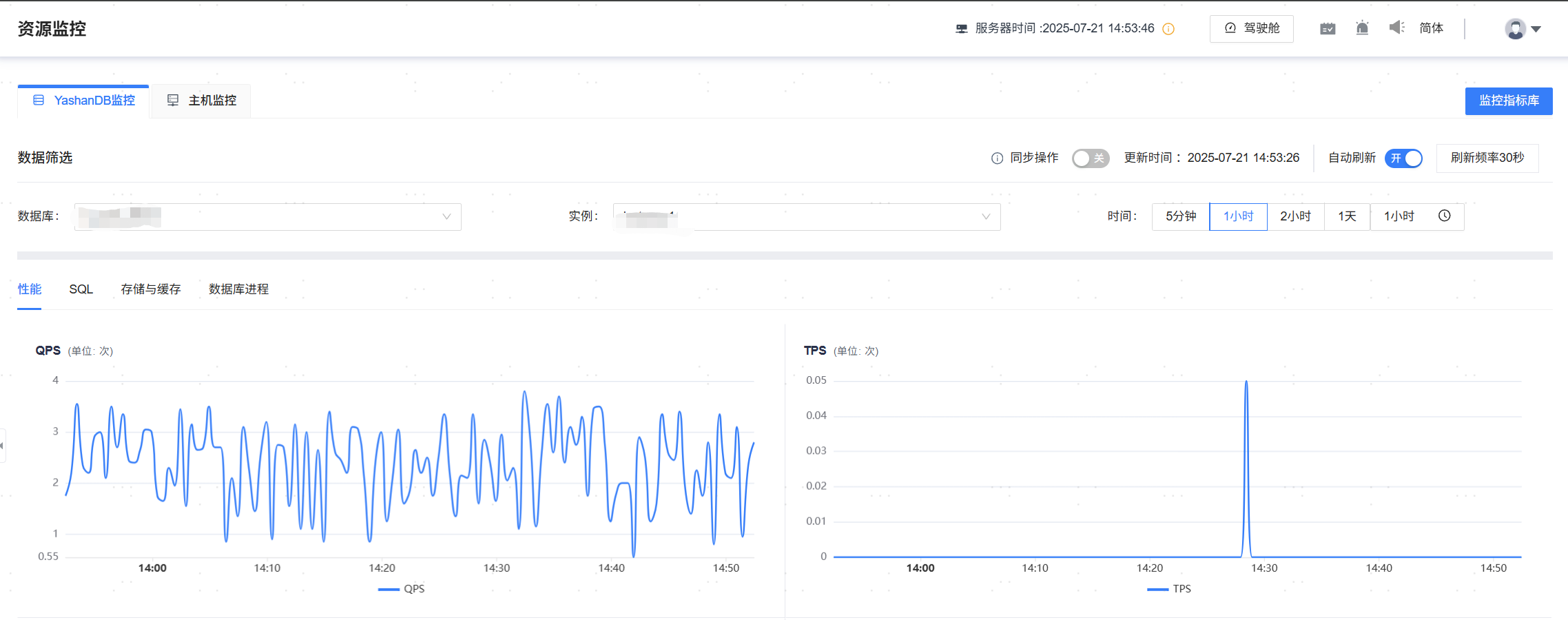
Task: Turn off the 自动刷新 switch
Action: tap(1403, 158)
